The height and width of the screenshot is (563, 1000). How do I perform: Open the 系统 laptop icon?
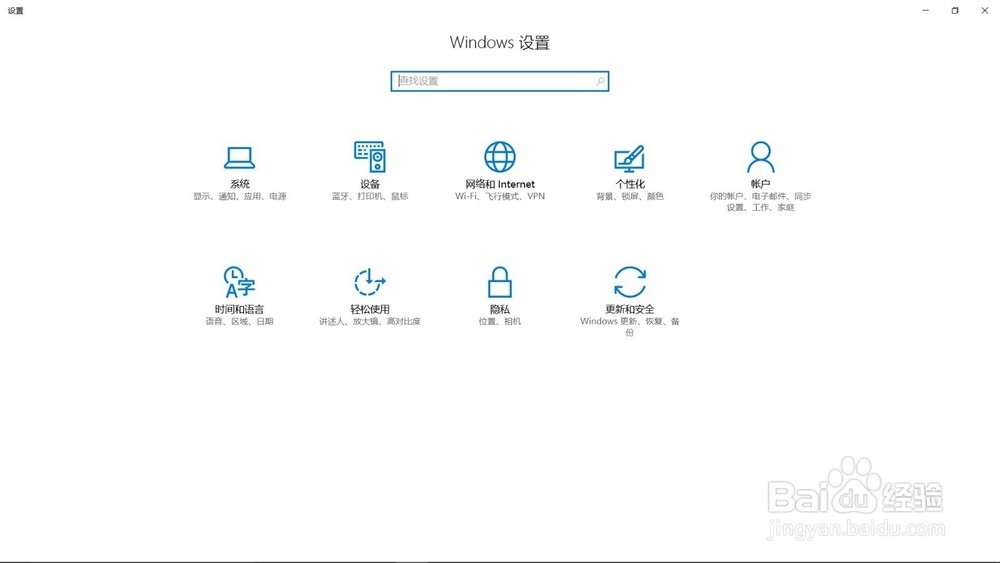[239, 157]
